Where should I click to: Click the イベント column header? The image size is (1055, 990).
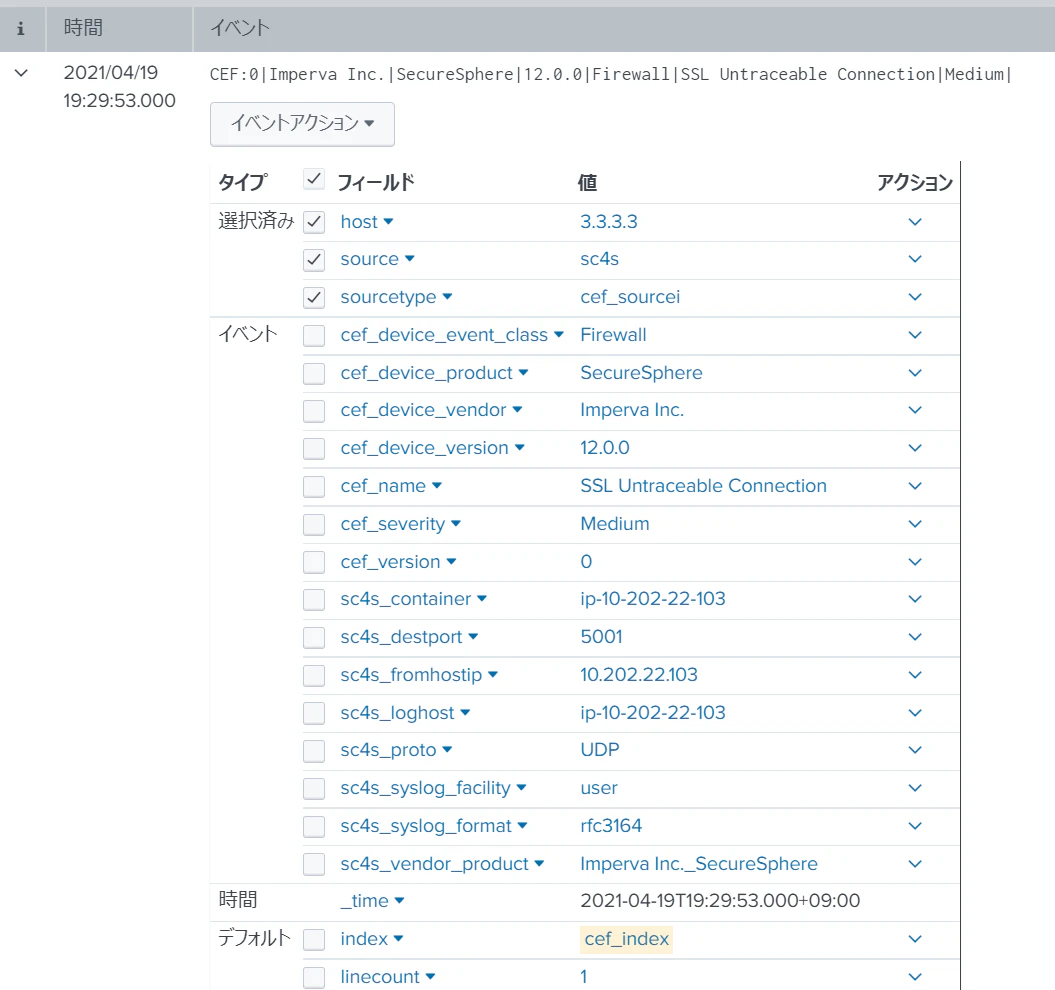(x=240, y=28)
